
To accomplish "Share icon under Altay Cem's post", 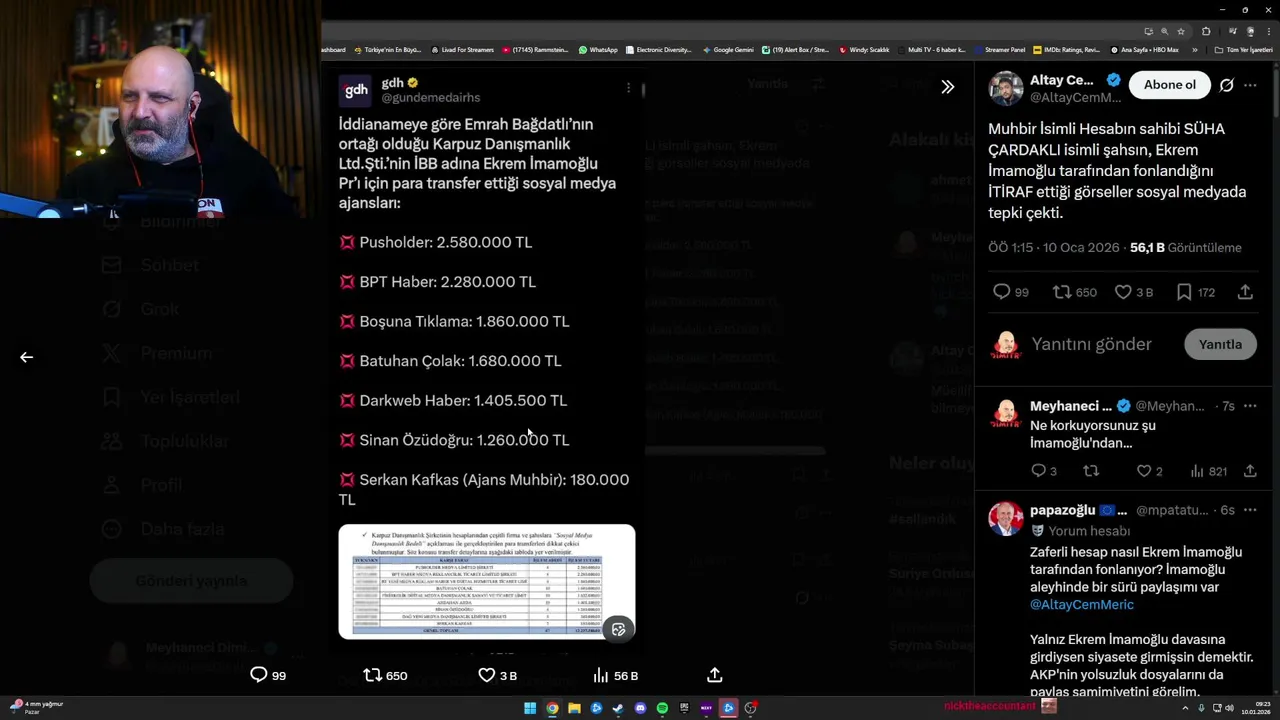I will [x=1245, y=292].
